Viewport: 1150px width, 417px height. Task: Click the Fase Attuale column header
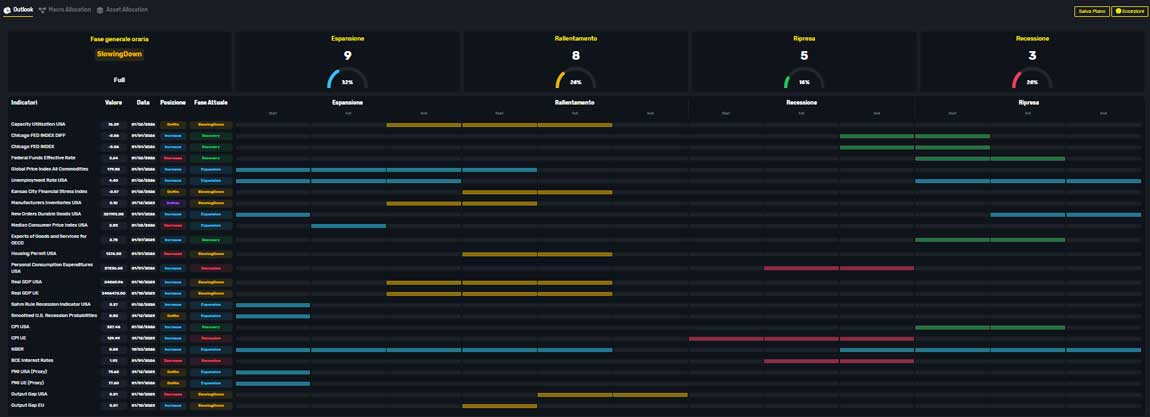point(210,103)
